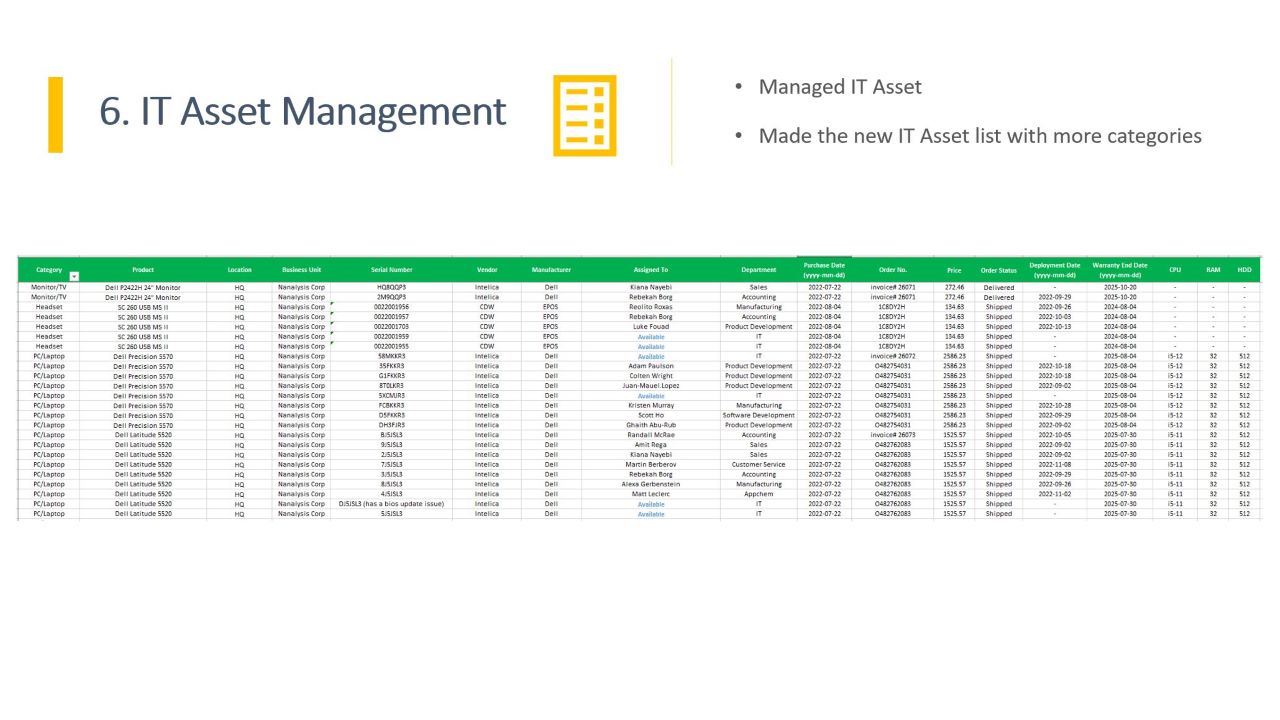This screenshot has width=1280, height=720.
Task: Select department cell 'Software Development'
Action: pyautogui.click(x=759, y=415)
